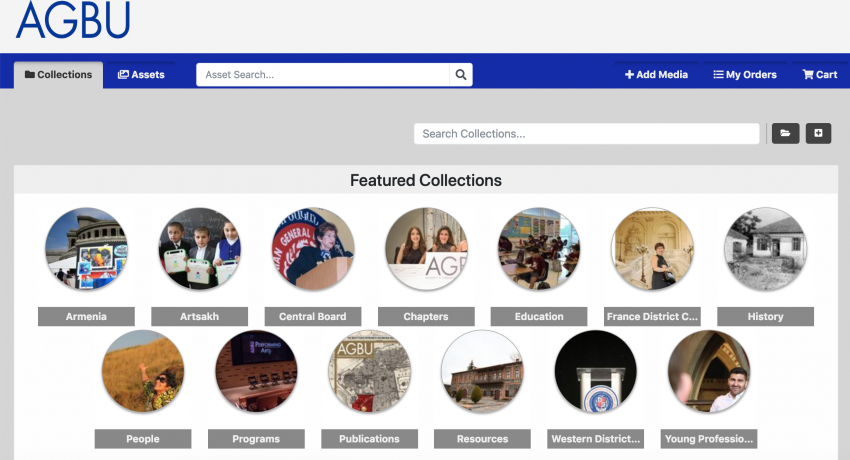Open the Publications collection thumbnail
The width and height of the screenshot is (850, 460).
[x=370, y=371]
